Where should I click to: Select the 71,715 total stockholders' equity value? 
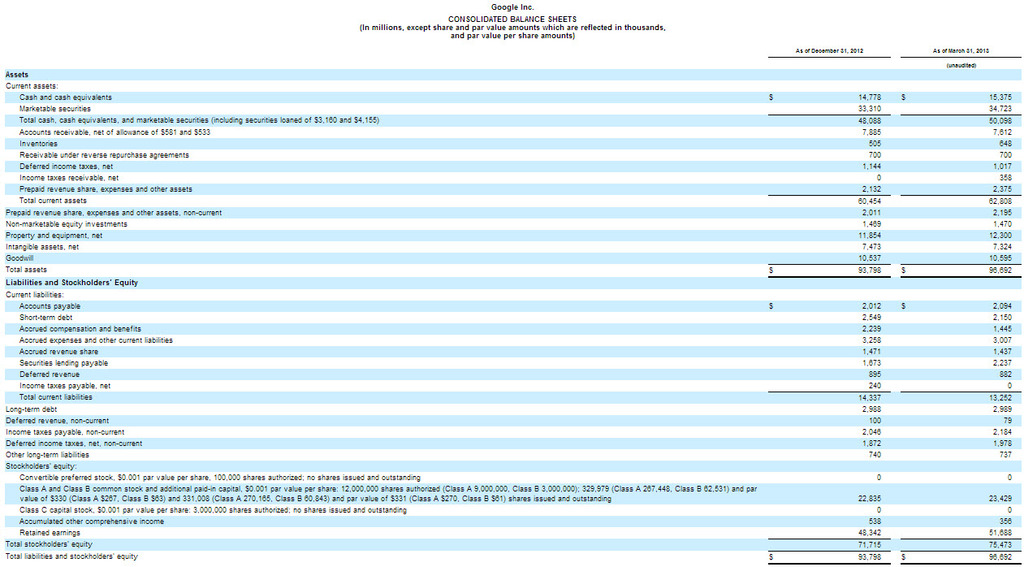point(870,544)
